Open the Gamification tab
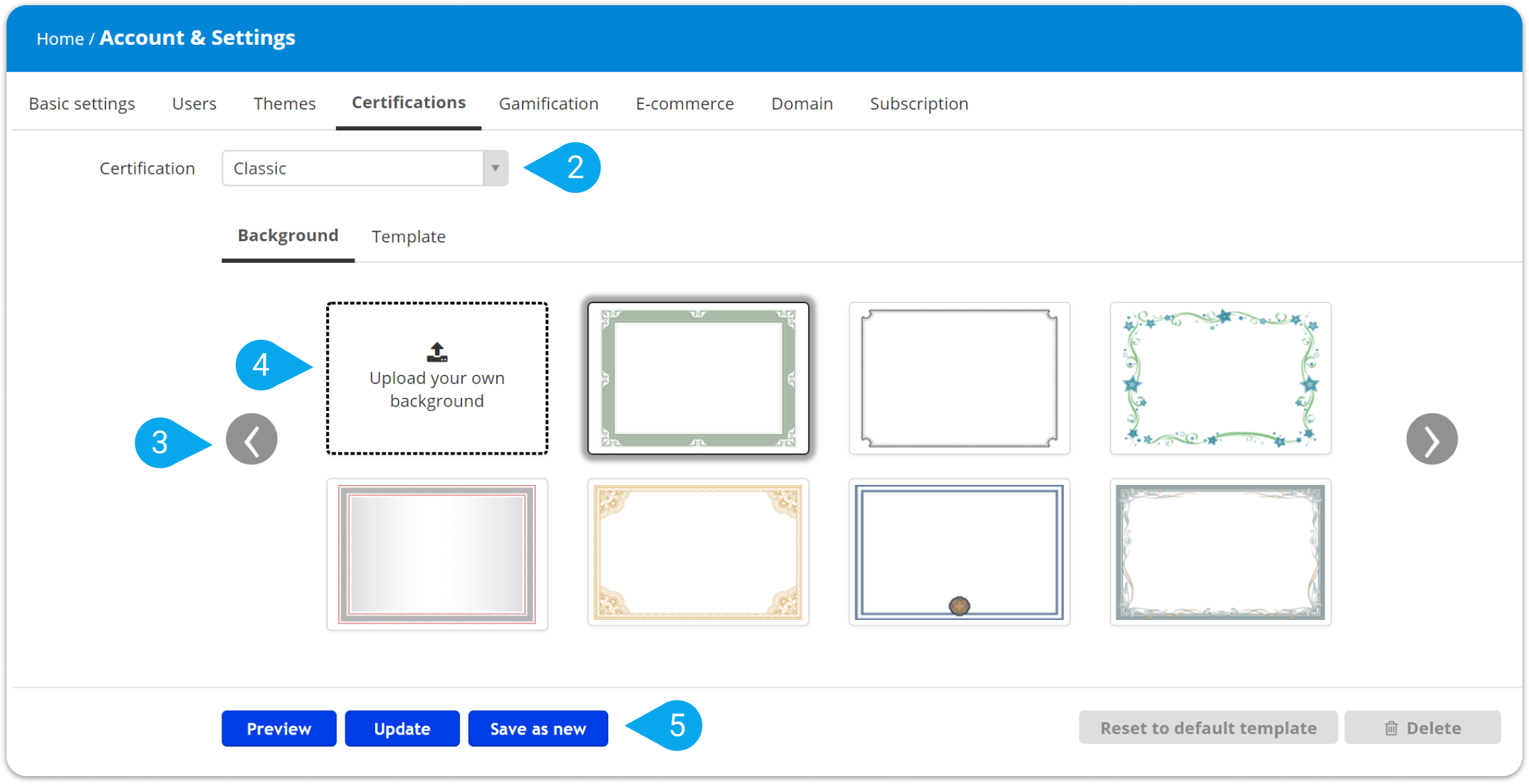 click(x=548, y=103)
